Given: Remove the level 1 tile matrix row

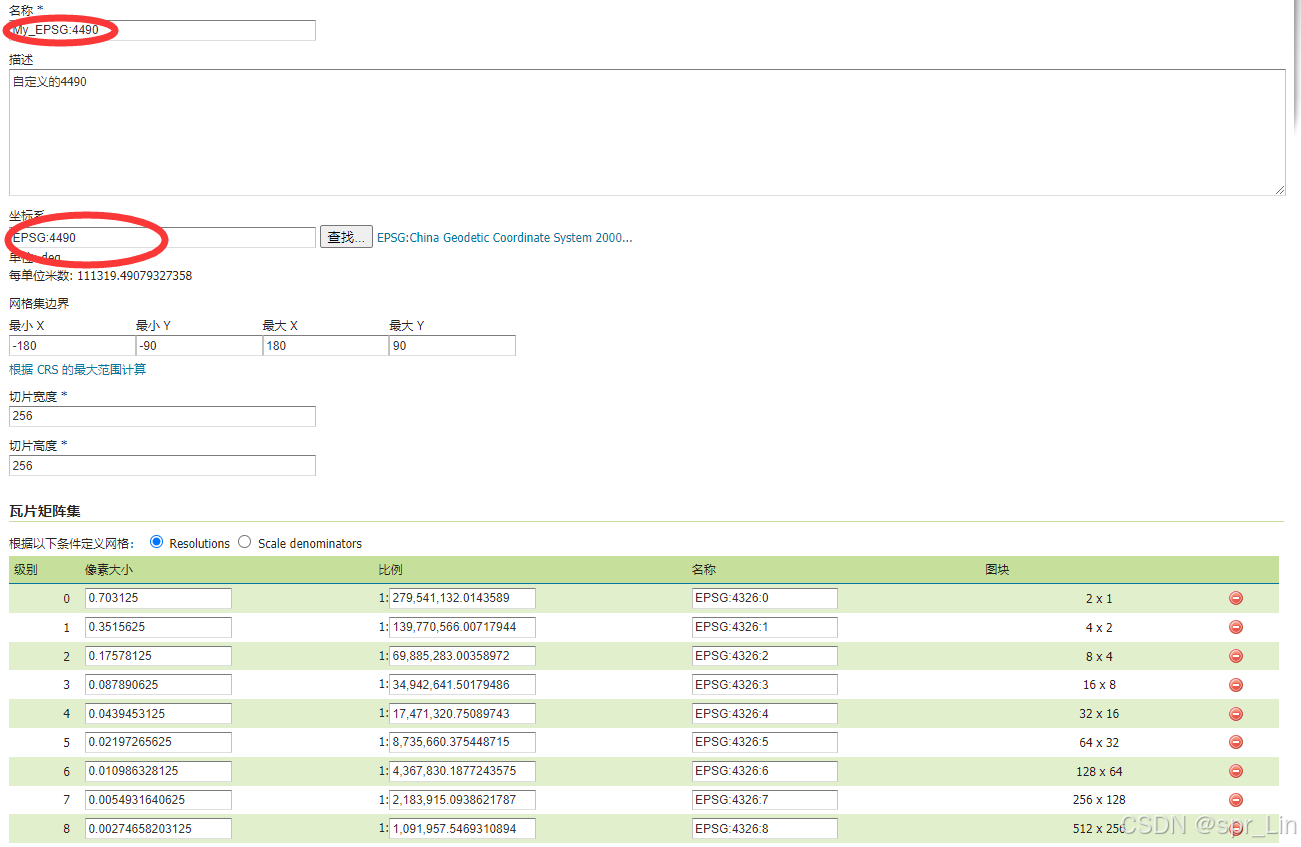Looking at the screenshot, I should click(x=1235, y=627).
